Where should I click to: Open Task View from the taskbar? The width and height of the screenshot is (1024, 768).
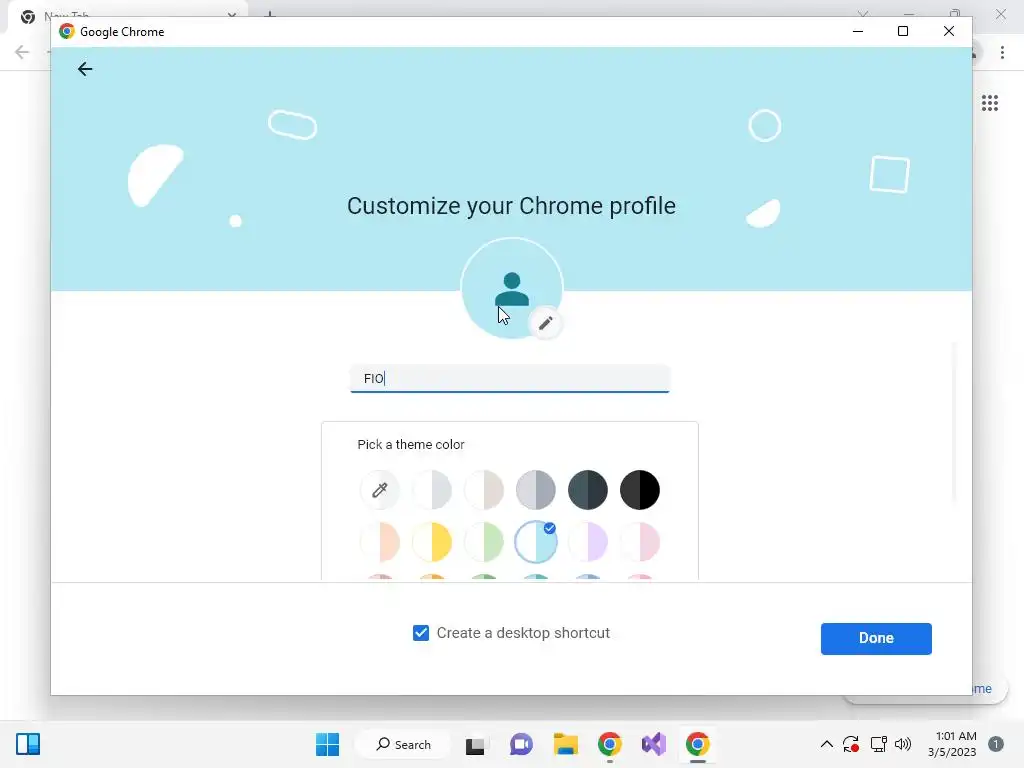click(475, 744)
